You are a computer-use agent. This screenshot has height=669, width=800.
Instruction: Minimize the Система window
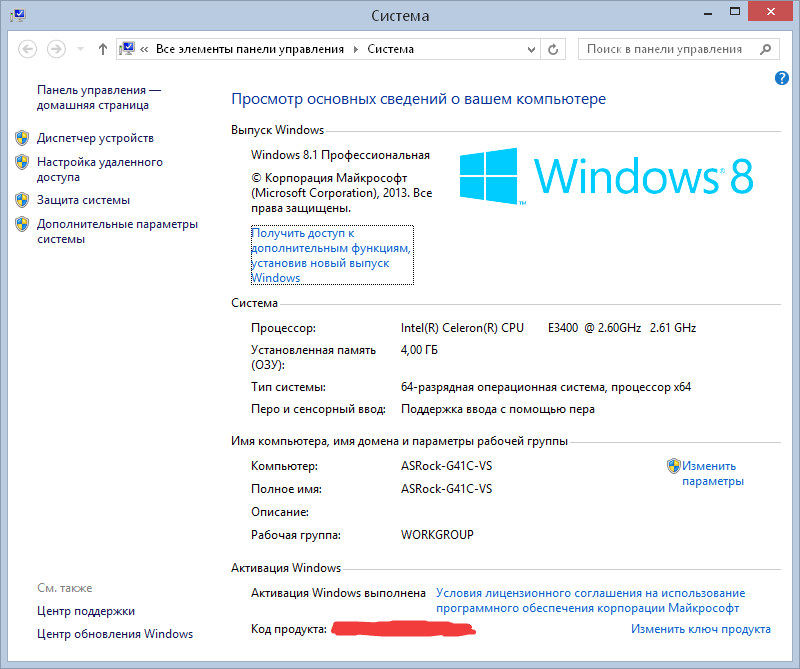[708, 12]
